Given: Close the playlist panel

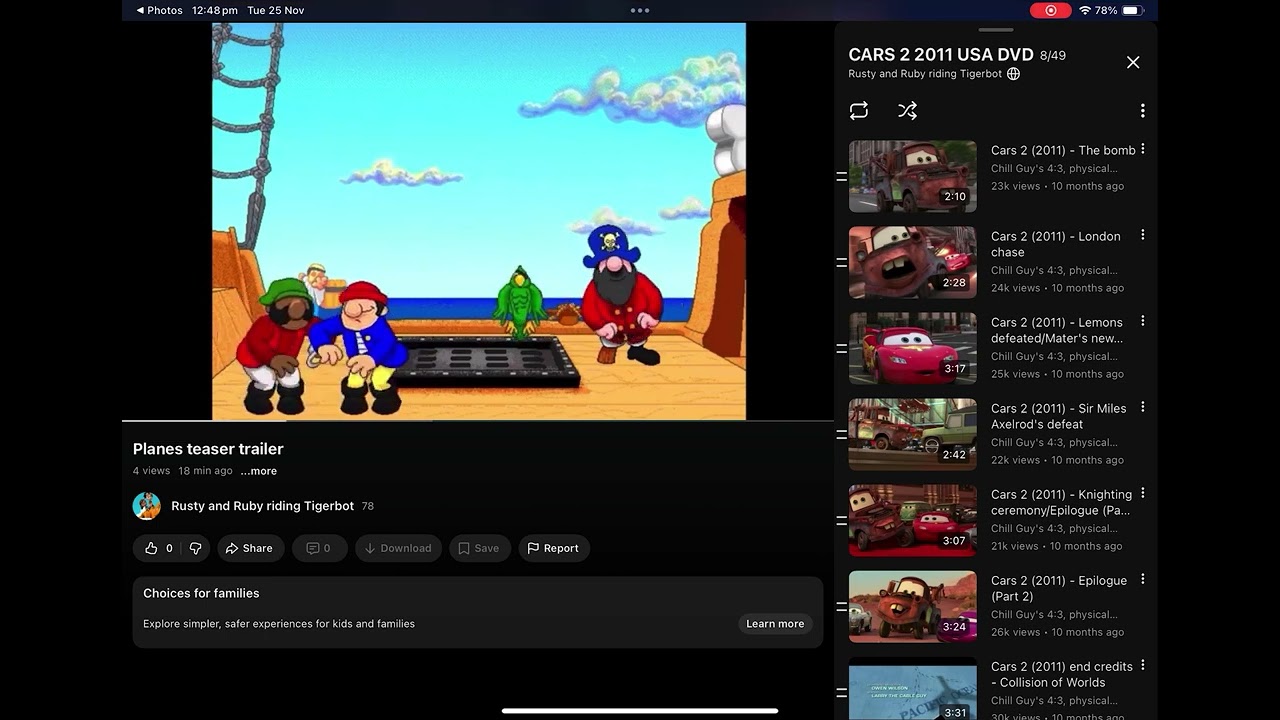Looking at the screenshot, I should (1133, 62).
